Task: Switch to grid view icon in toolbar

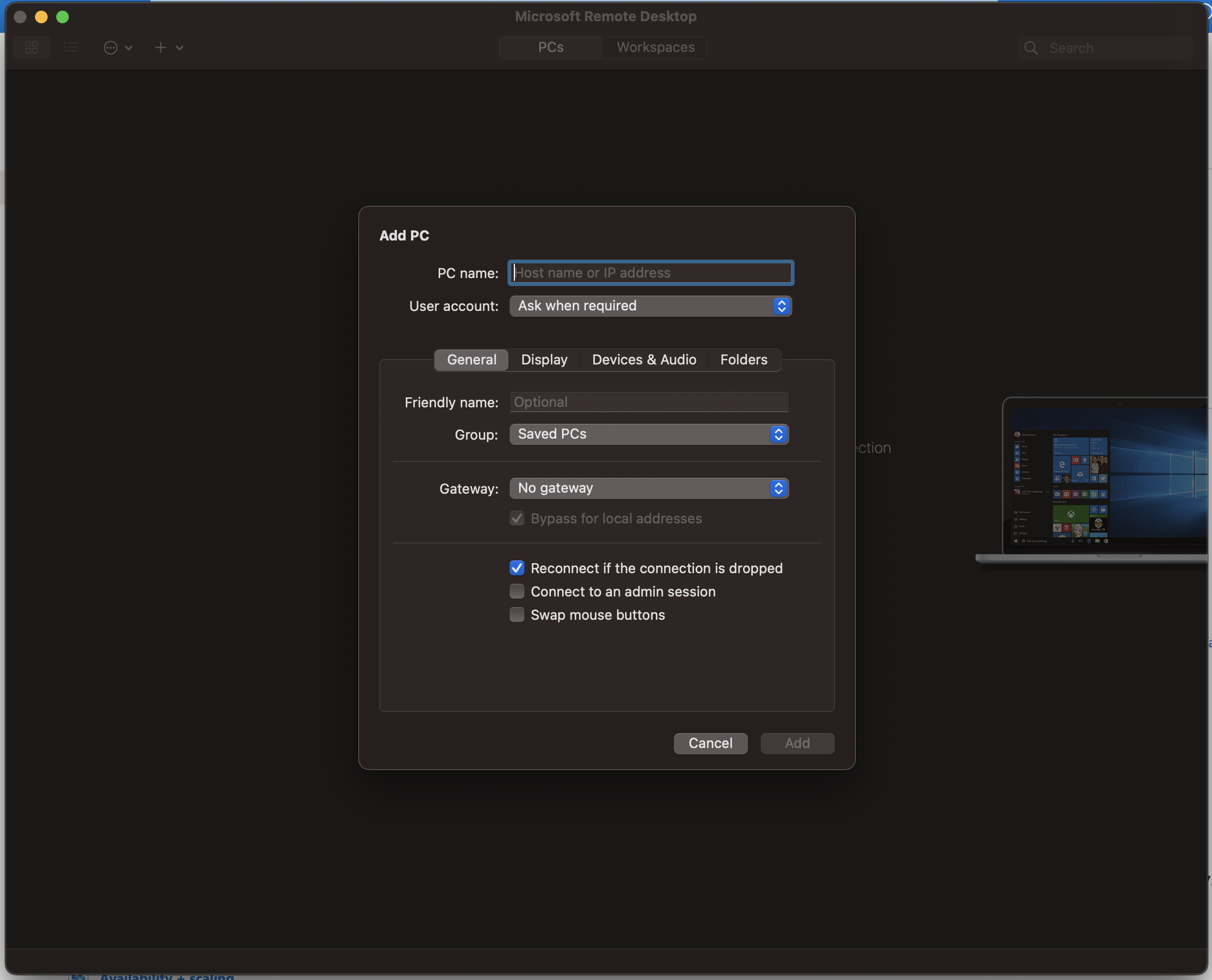Action: [32, 48]
